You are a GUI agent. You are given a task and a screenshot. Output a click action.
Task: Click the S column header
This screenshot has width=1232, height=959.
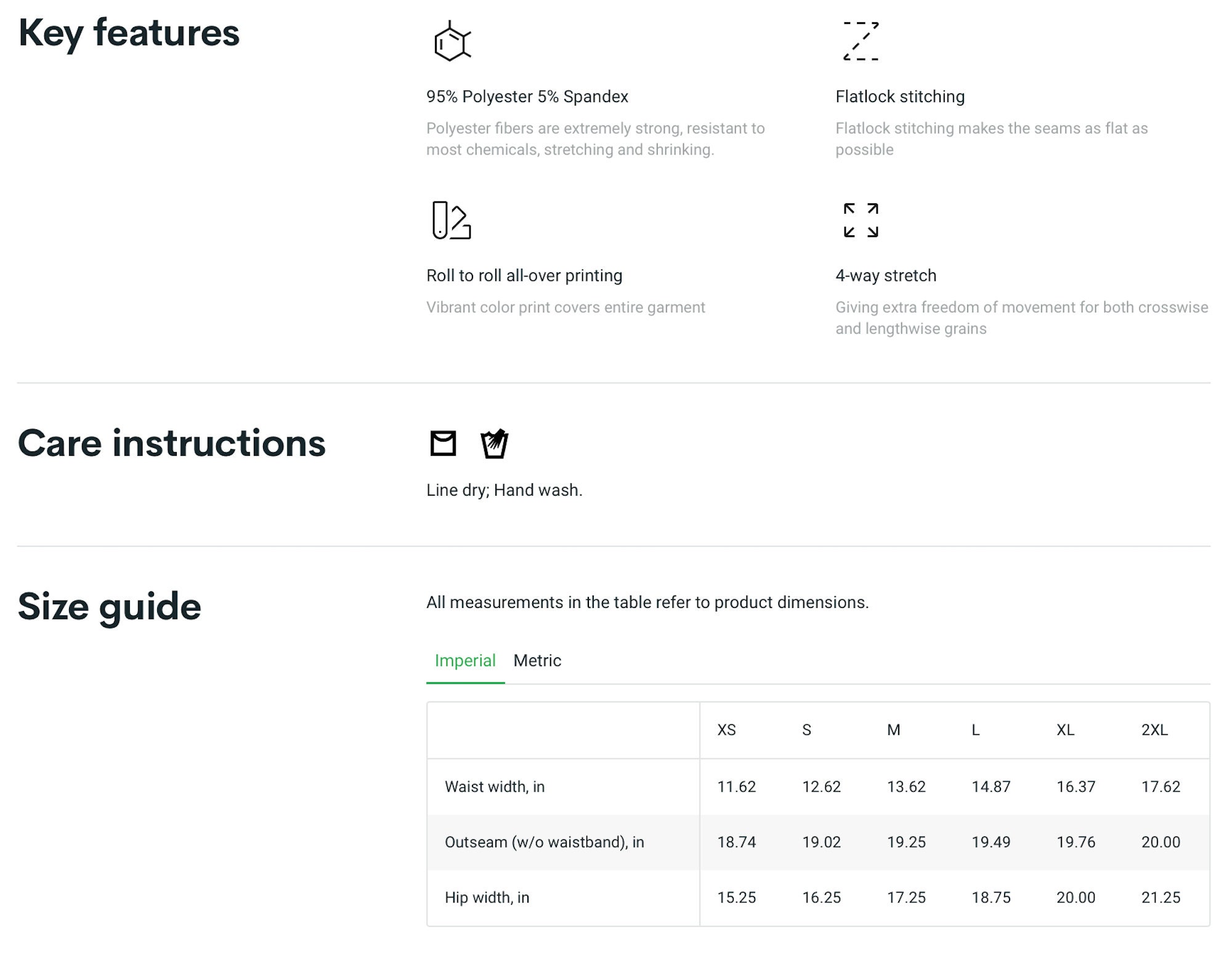click(806, 730)
